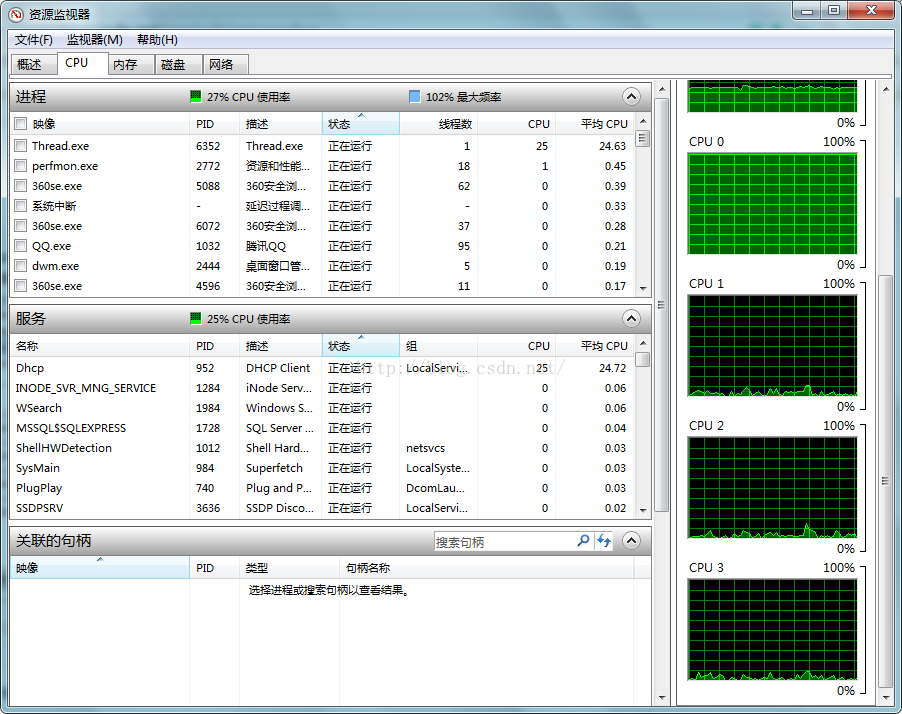902x714 pixels.
Task: Click the refresh handles search icon
Action: 603,541
